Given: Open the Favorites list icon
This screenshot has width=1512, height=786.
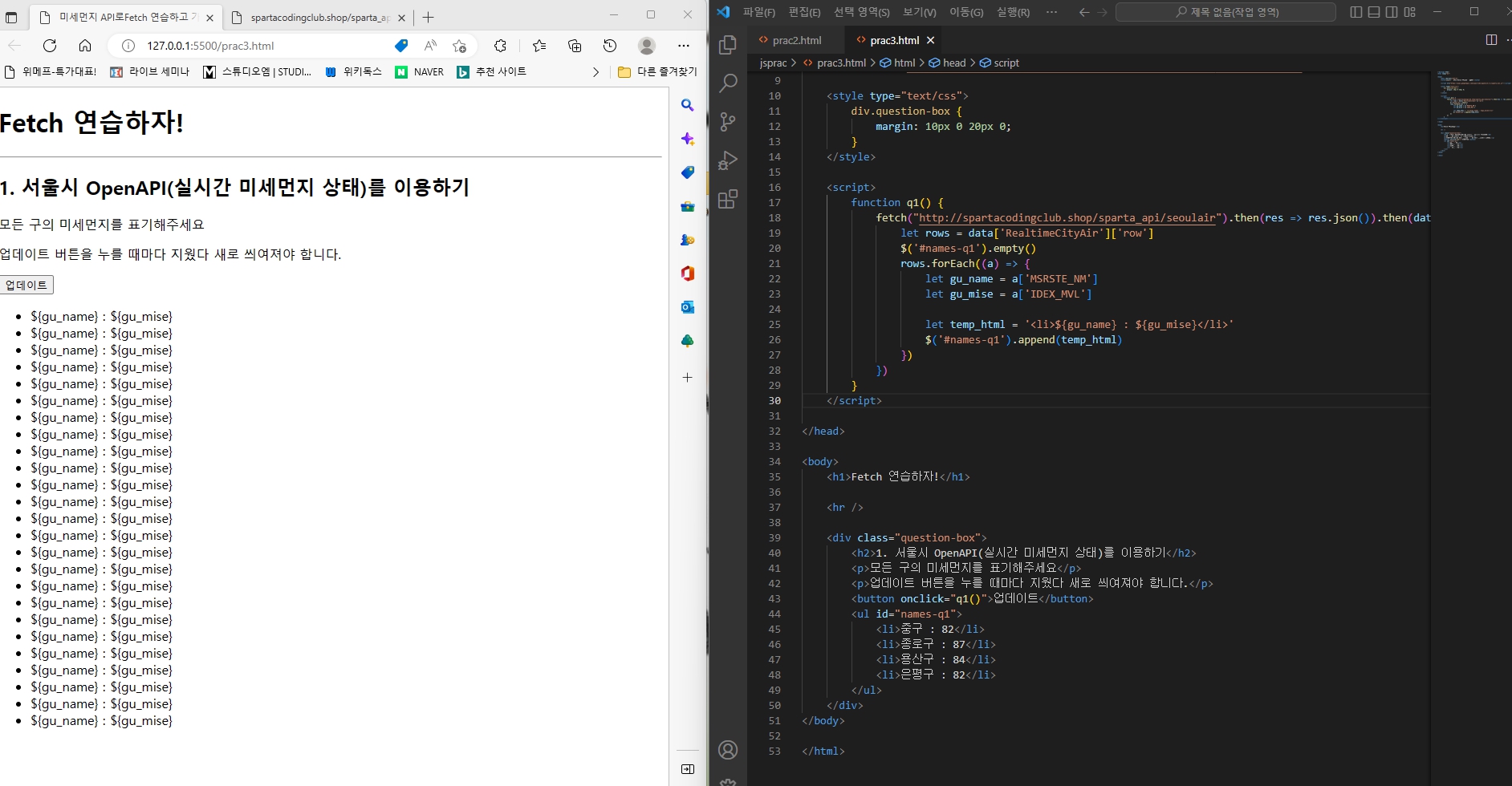Looking at the screenshot, I should (x=539, y=46).
